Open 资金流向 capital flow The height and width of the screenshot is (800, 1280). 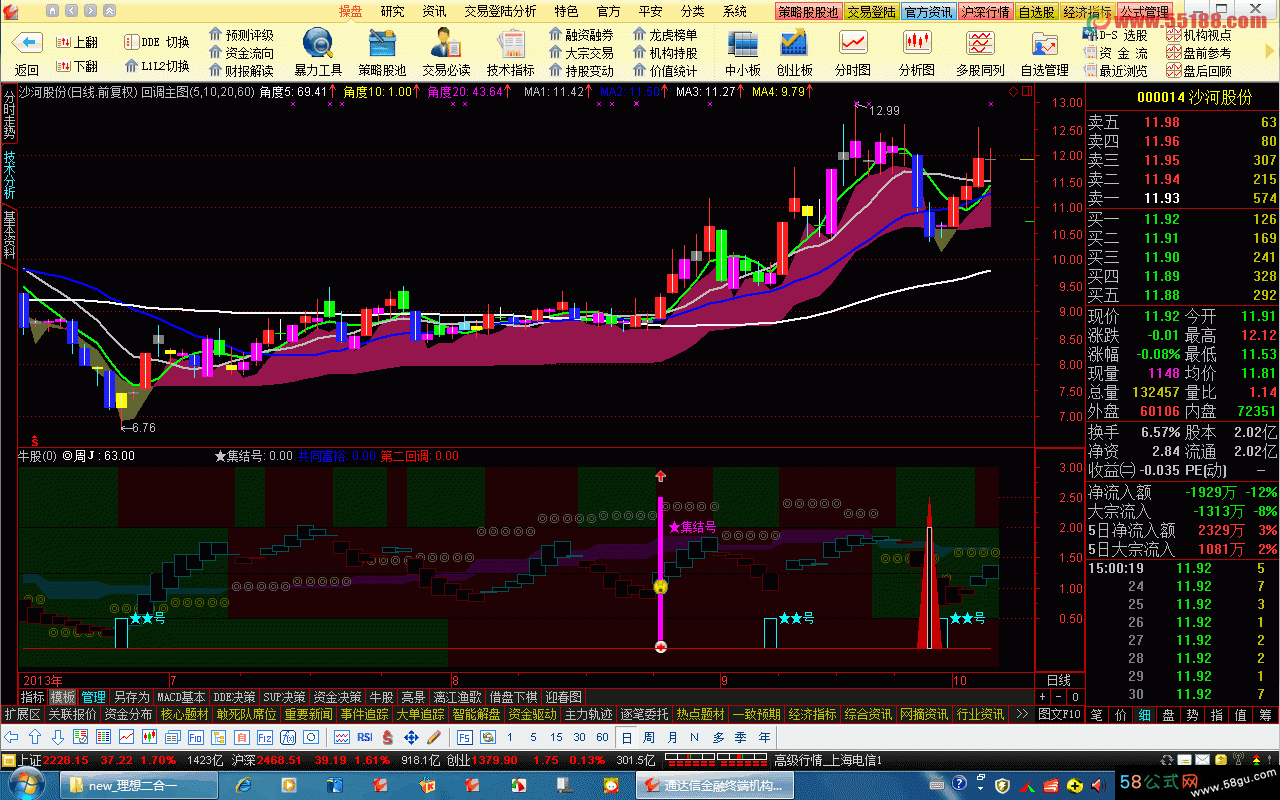(241, 53)
